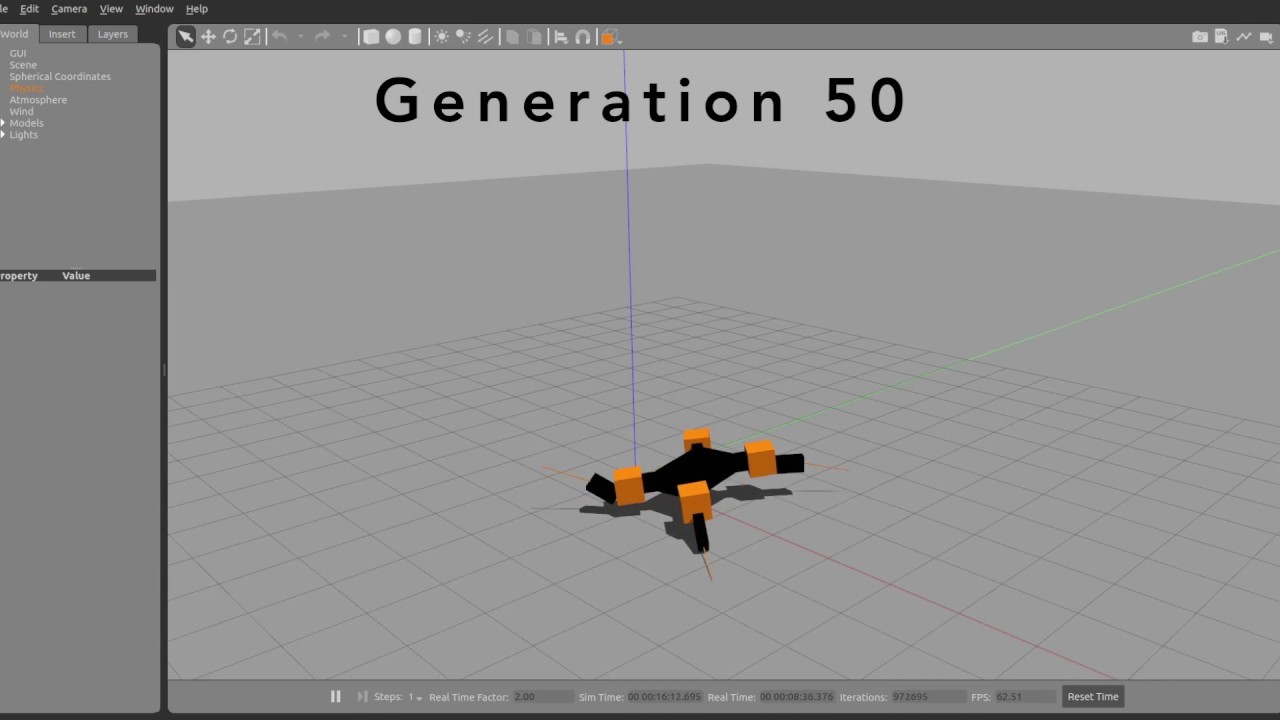The height and width of the screenshot is (720, 1280).
Task: Step the simulation forward
Action: 362,697
